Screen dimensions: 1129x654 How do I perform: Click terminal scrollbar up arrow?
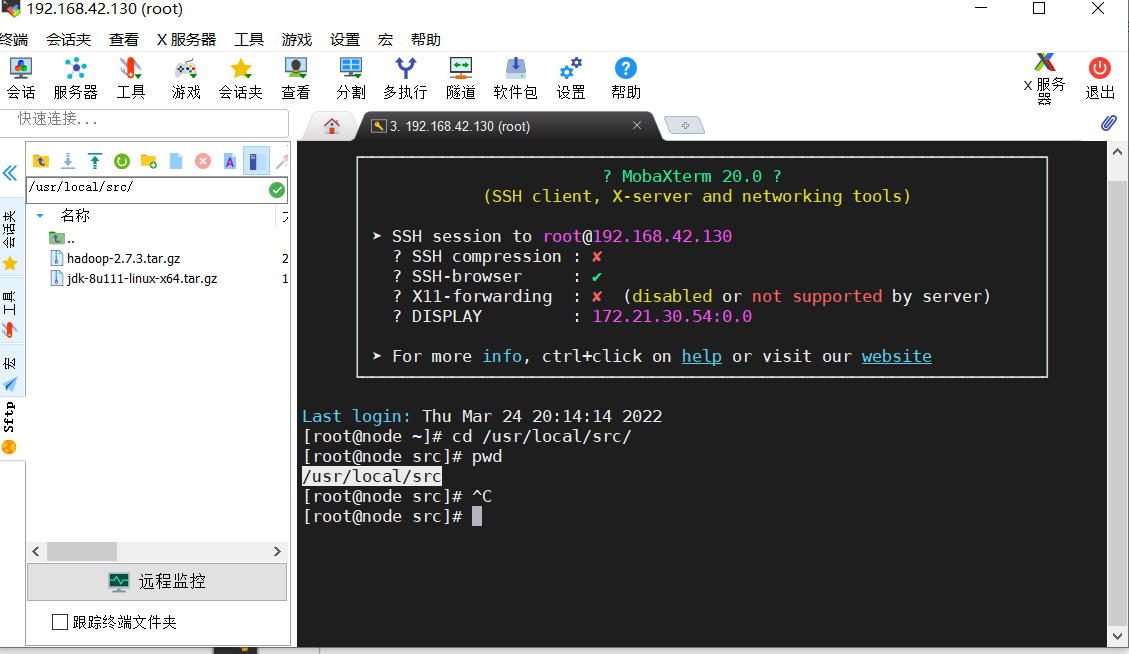(x=1117, y=152)
